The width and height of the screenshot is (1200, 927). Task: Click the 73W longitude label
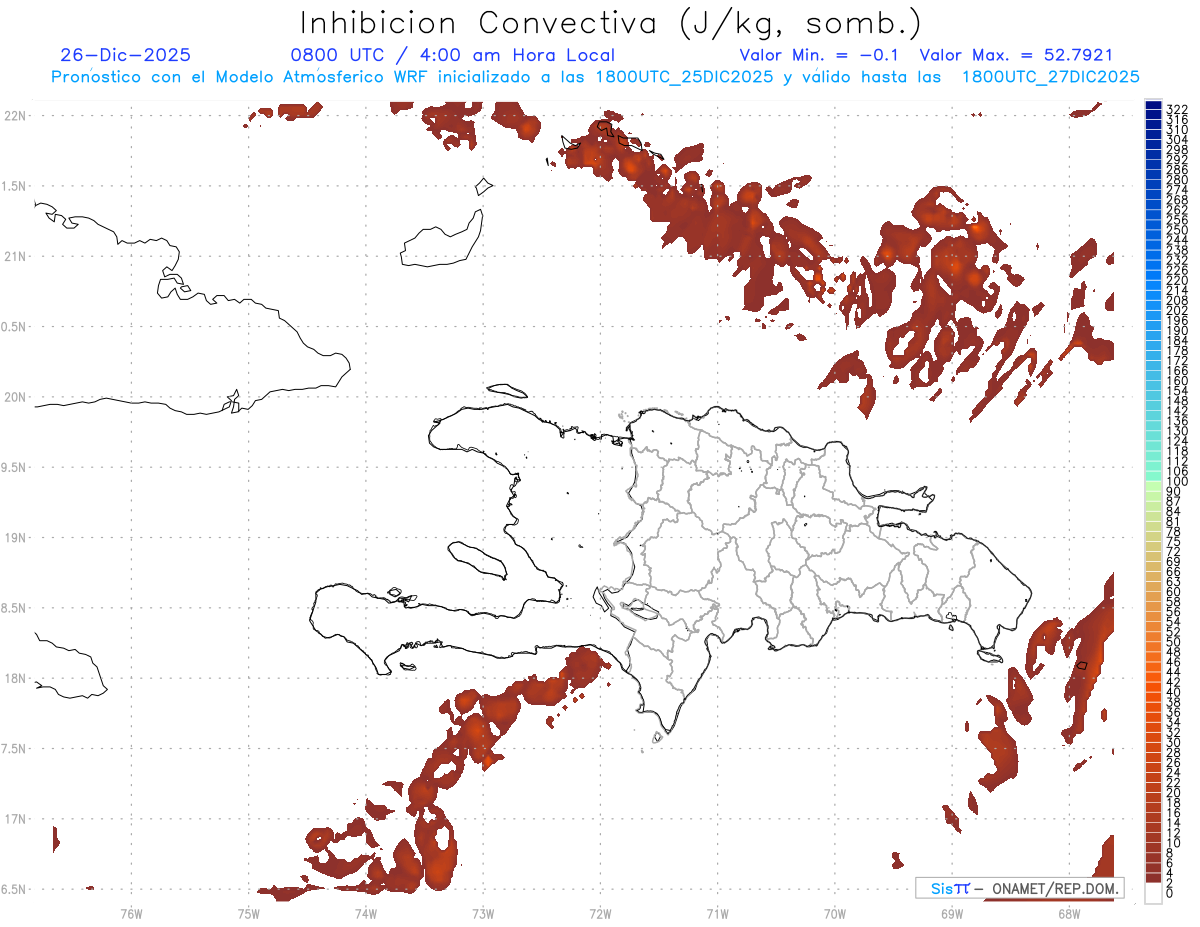pos(483,912)
